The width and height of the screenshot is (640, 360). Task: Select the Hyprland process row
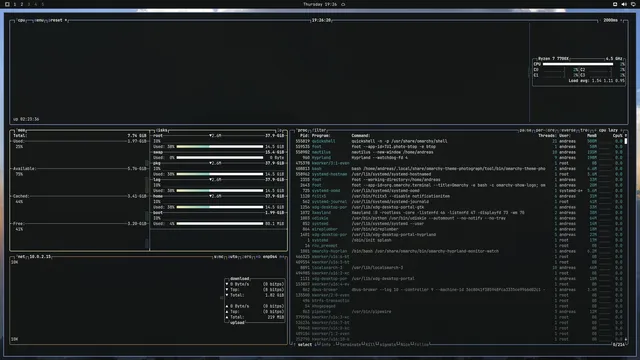[459, 158]
